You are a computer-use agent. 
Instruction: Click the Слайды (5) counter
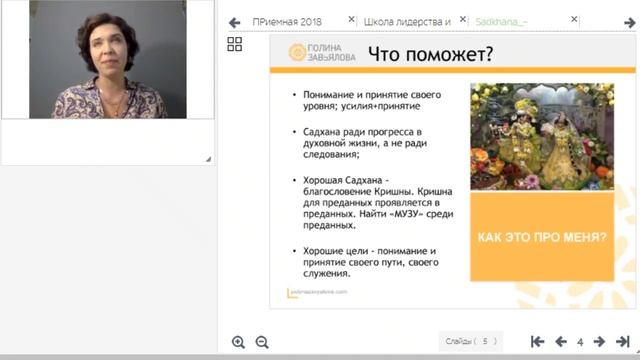(471, 341)
